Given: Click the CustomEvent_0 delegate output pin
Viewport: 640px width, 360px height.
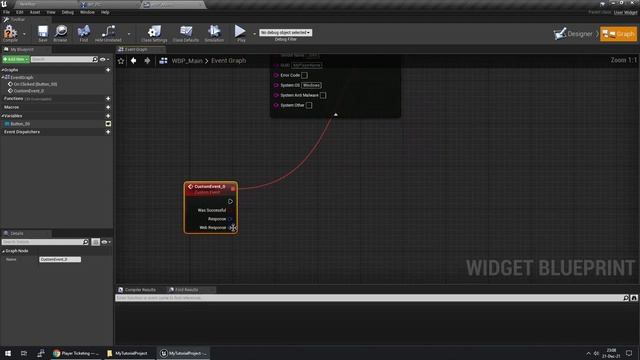Looking at the screenshot, I should (233, 189).
